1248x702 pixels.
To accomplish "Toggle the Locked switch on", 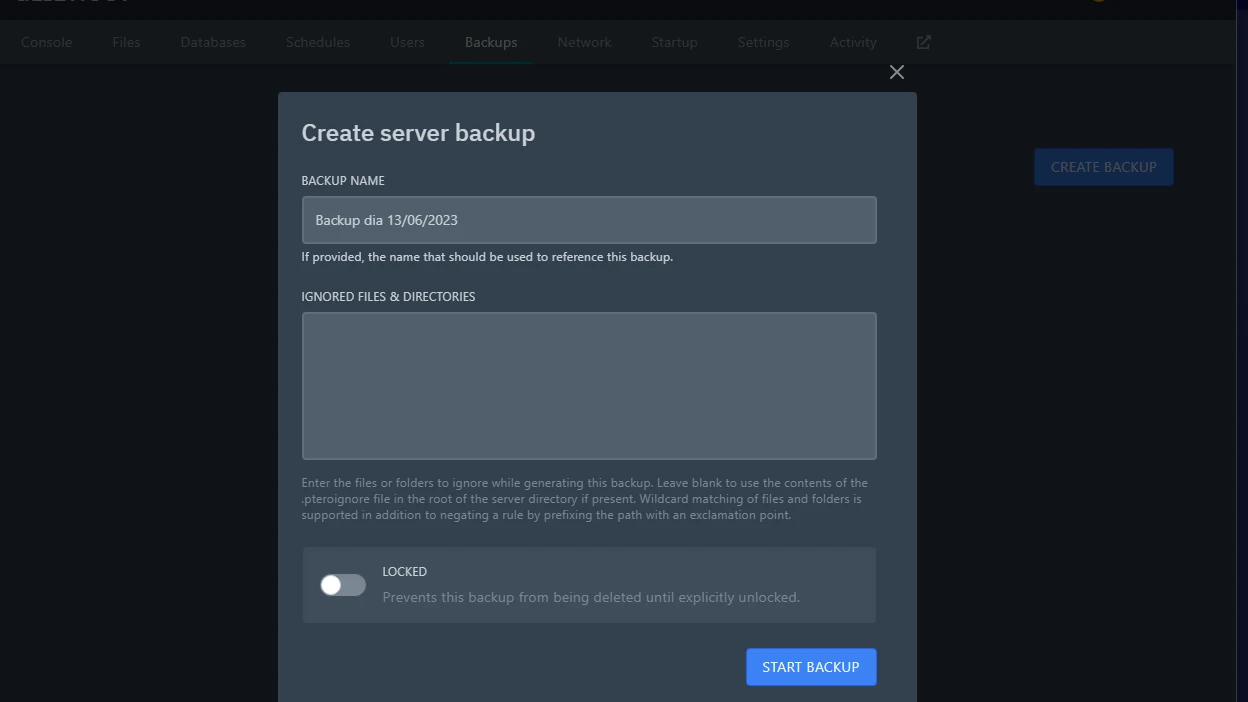I will [343, 585].
